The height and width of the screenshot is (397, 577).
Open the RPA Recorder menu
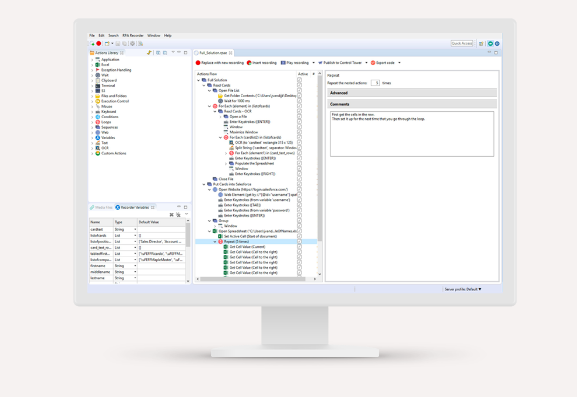[x=133, y=36]
